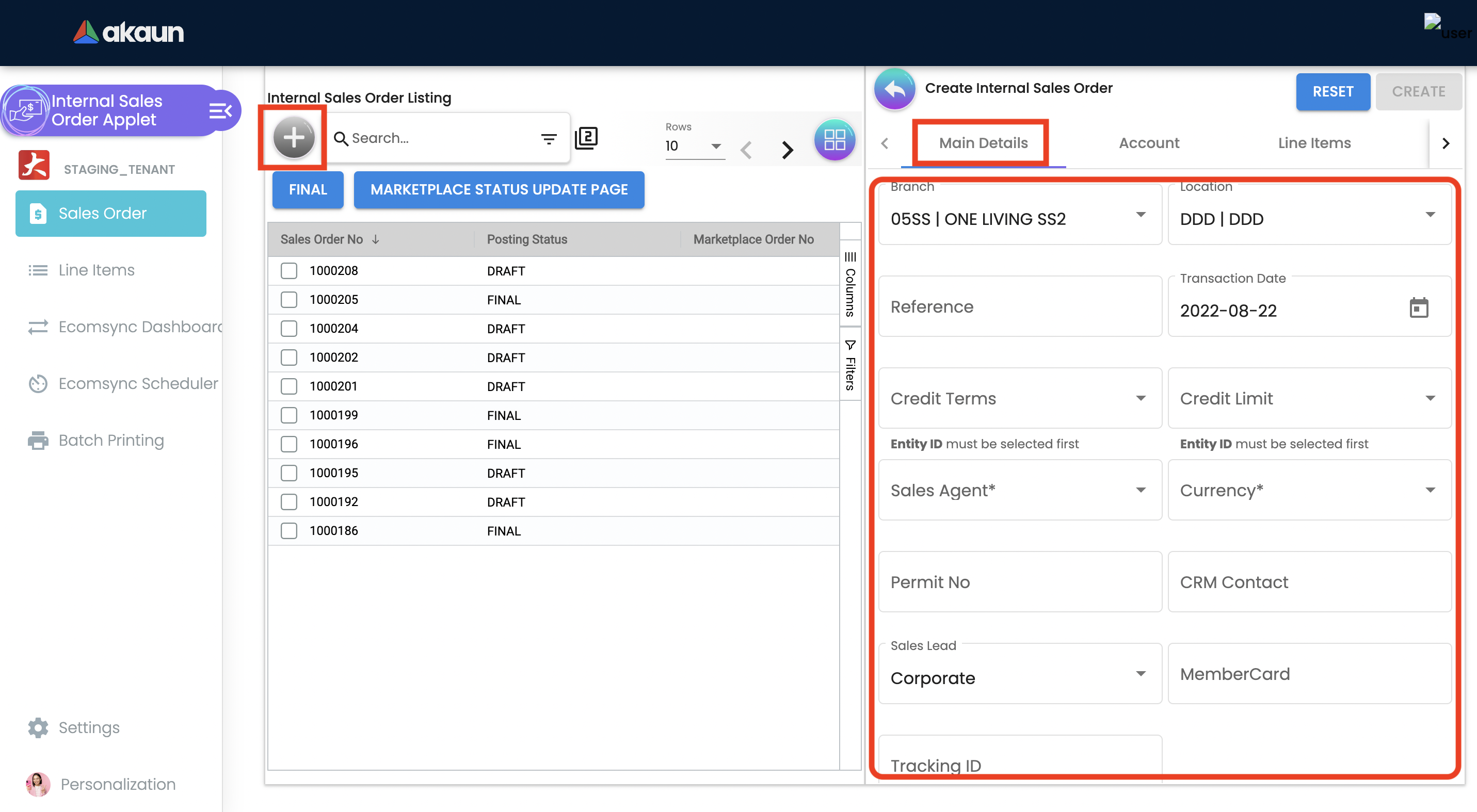Check the box for order 1000208

coord(289,270)
